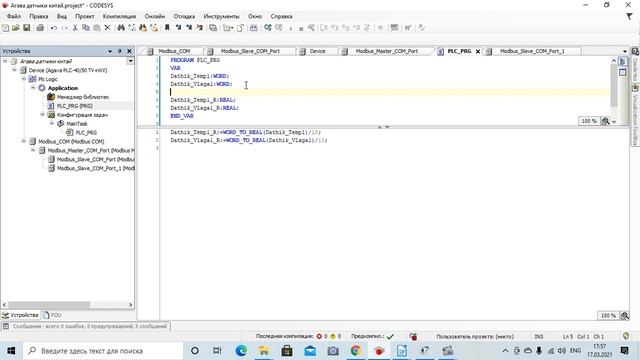
Task: Collapse the Plc Logic node
Action: tap(24, 79)
